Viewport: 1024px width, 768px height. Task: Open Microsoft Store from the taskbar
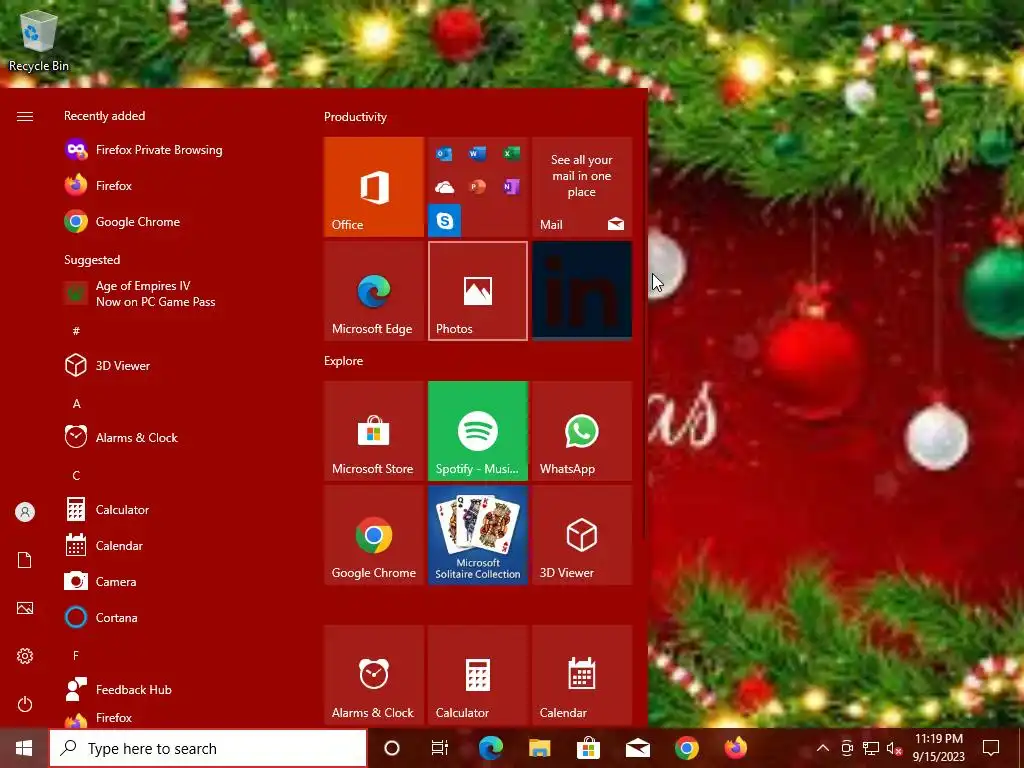(x=588, y=748)
